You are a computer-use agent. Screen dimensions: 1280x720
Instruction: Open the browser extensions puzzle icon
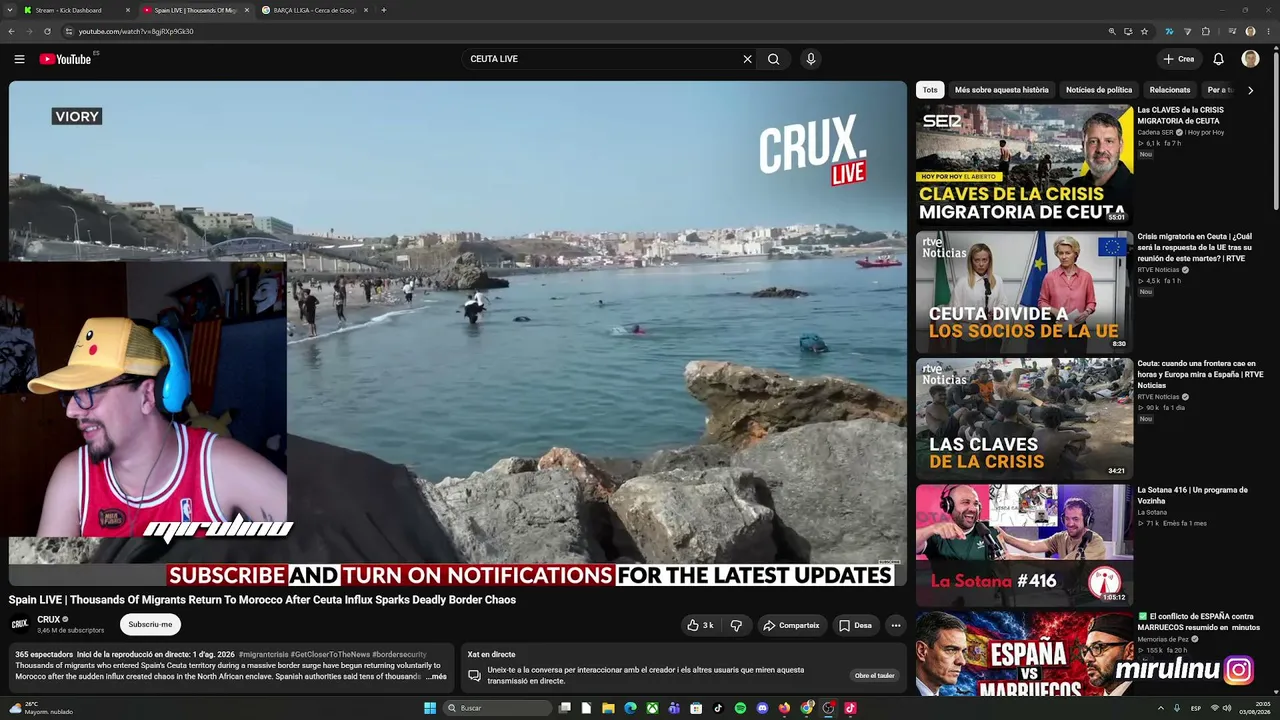(1206, 31)
